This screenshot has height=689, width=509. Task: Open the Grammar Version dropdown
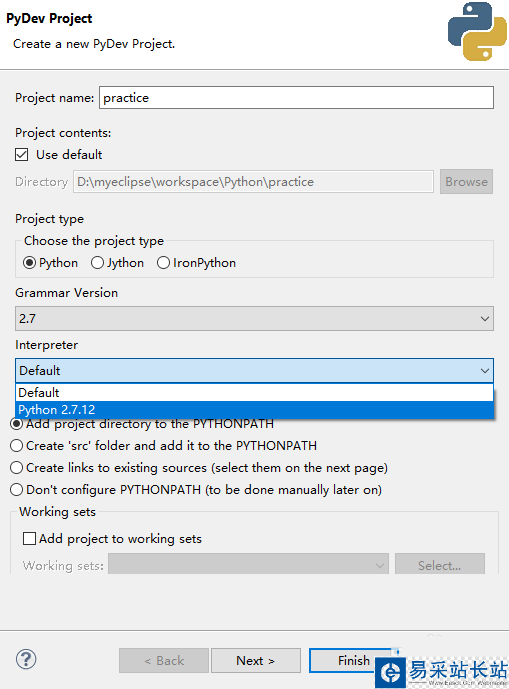254,319
